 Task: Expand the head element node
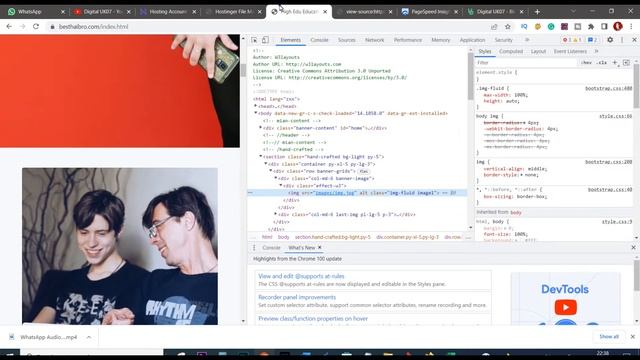[x=256, y=106]
